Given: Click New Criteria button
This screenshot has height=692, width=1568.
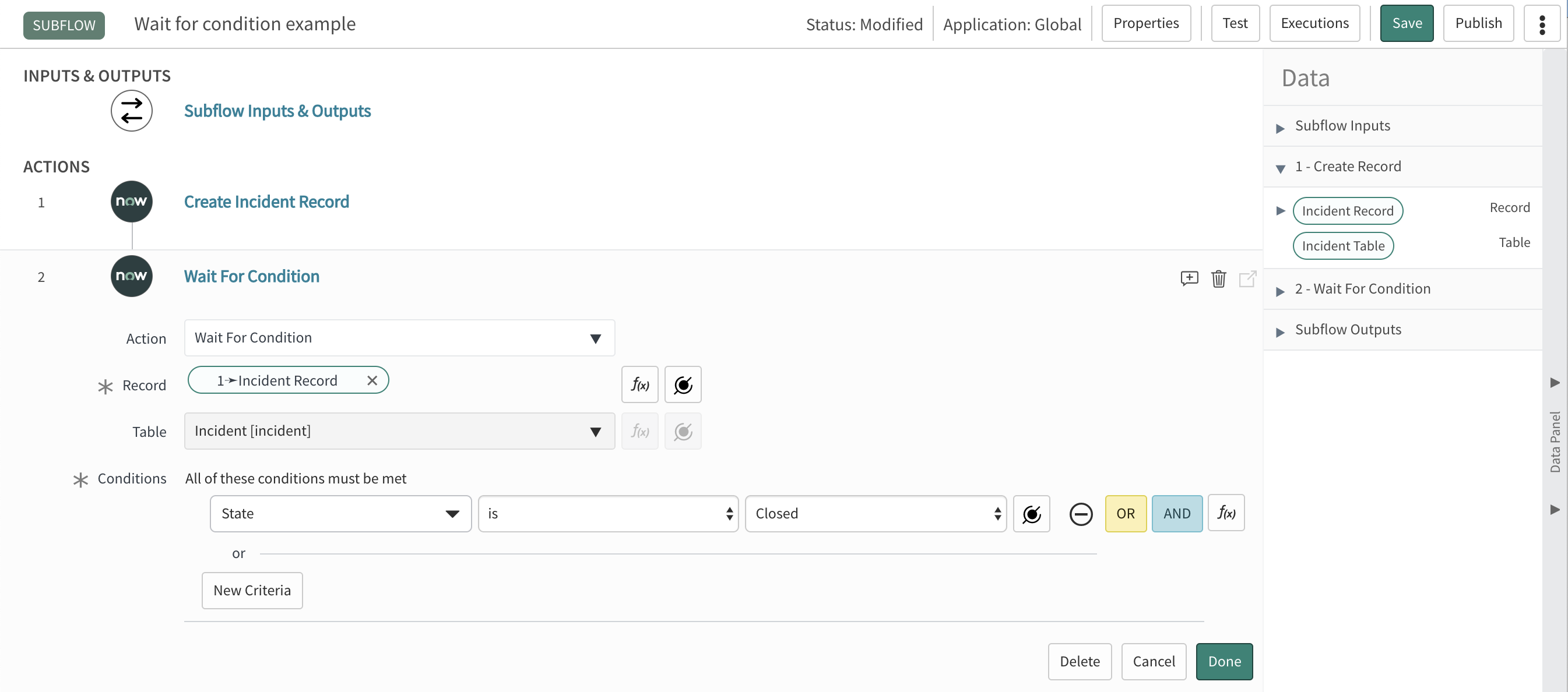Looking at the screenshot, I should (x=252, y=591).
